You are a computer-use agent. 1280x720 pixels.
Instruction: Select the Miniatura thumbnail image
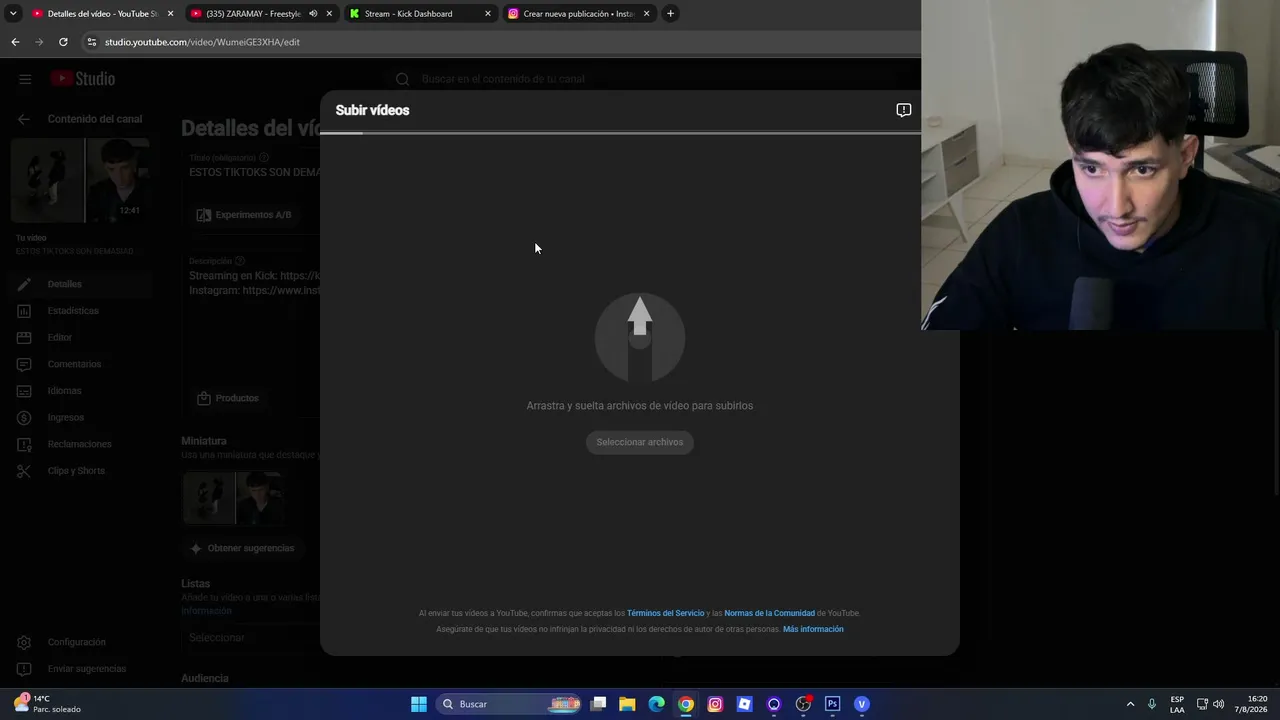[x=233, y=498]
